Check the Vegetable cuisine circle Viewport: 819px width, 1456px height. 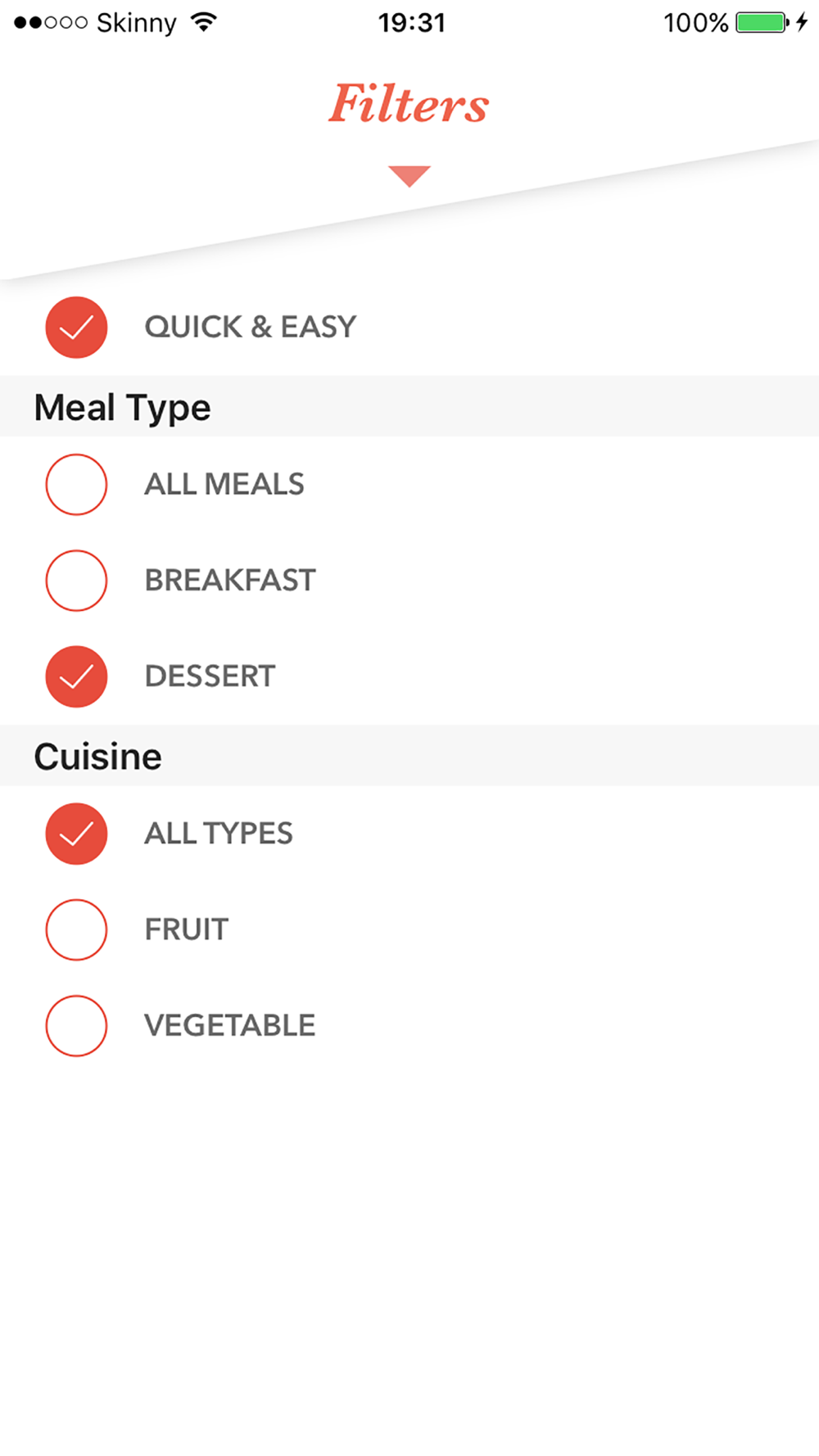76,1025
